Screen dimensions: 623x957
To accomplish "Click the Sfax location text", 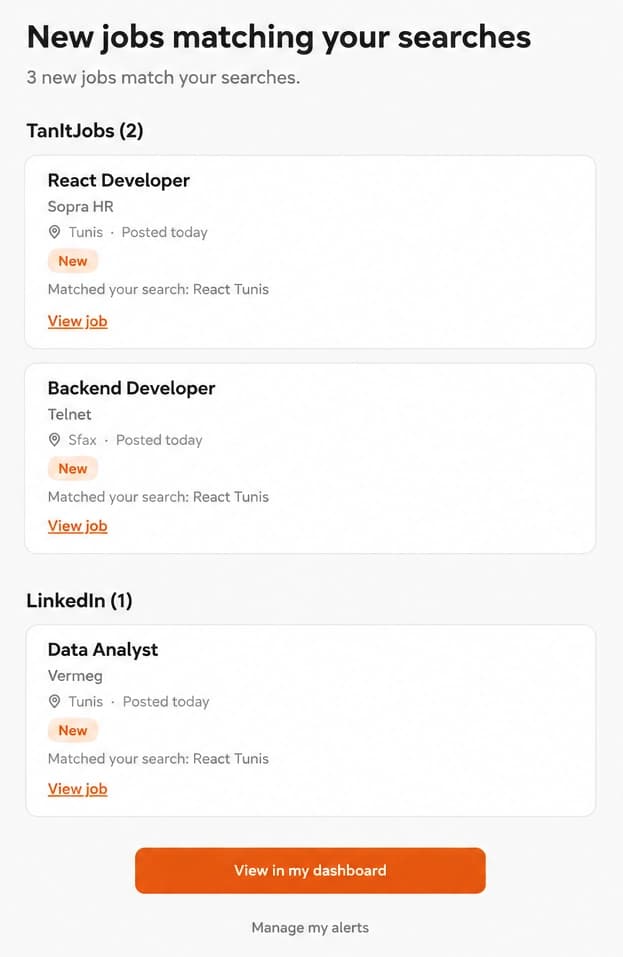I will click(82, 439).
